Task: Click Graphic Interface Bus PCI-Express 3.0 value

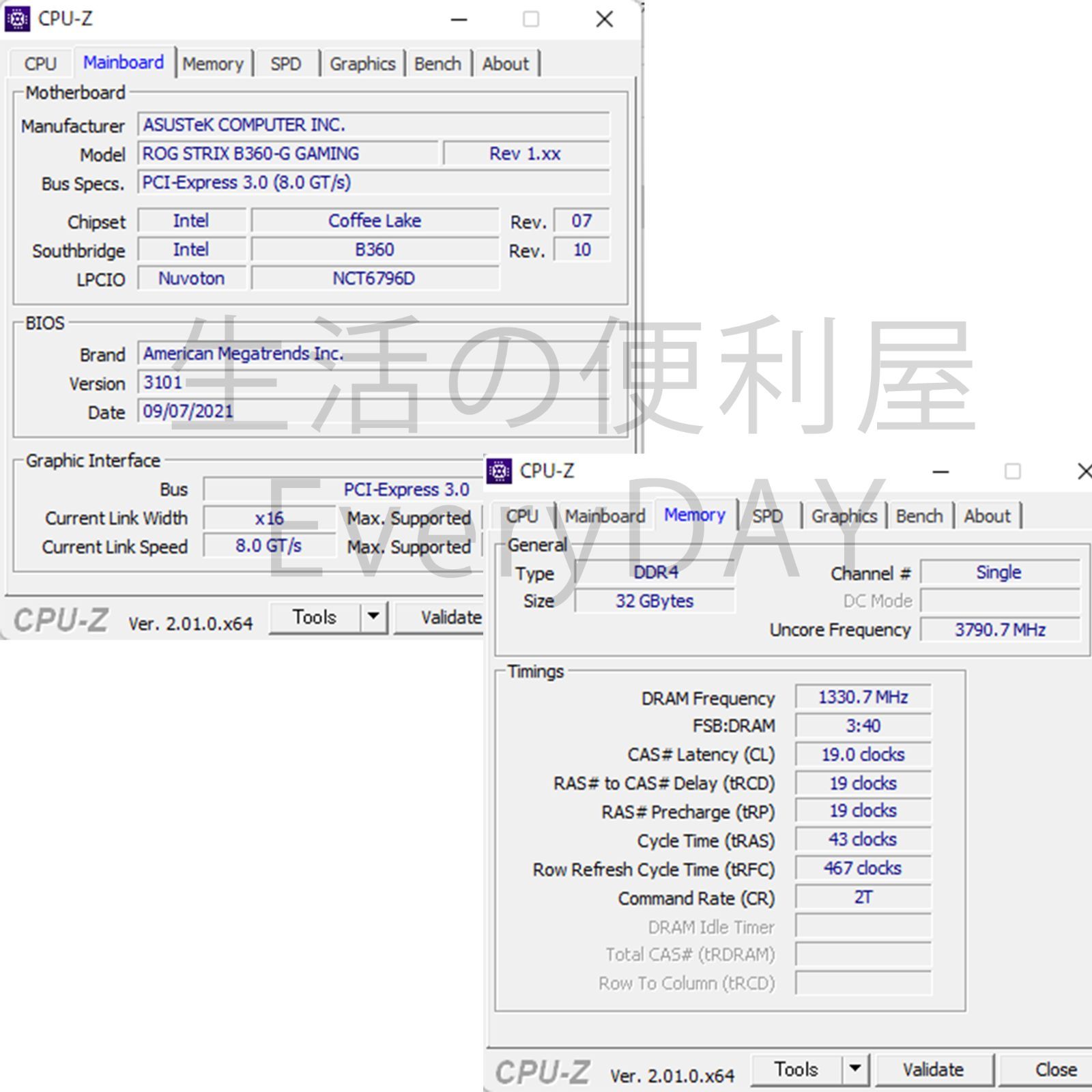Action: (343, 489)
